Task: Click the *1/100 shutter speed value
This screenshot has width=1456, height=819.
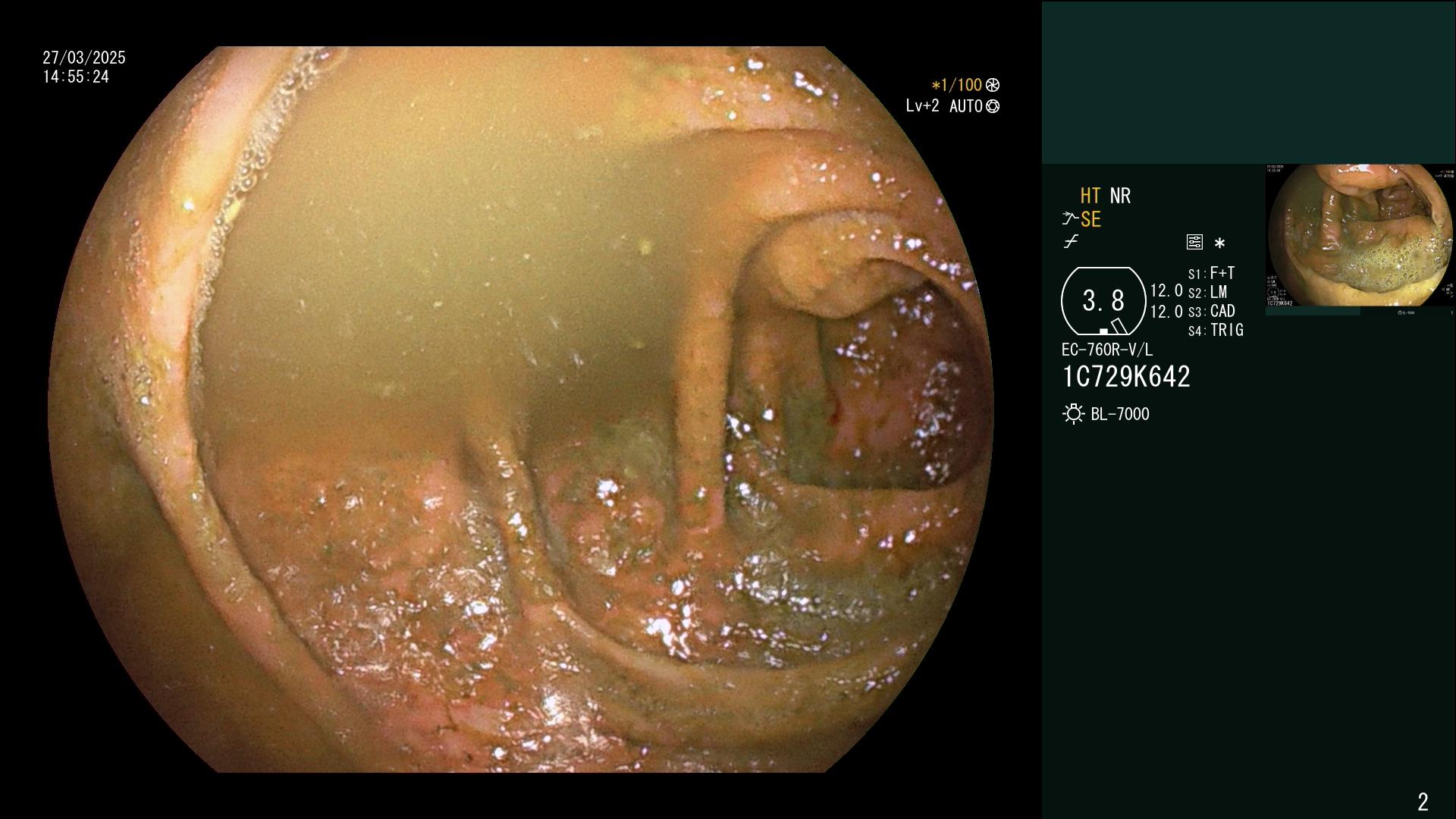Action: coord(956,85)
